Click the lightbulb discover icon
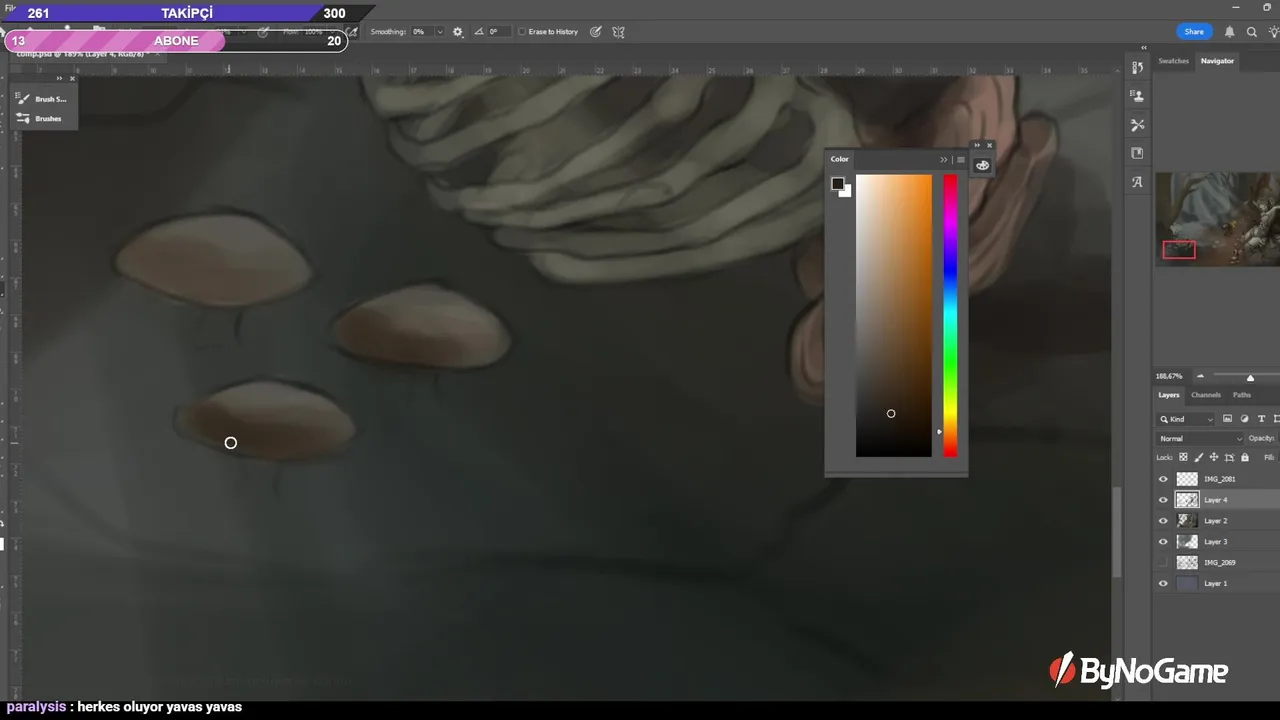 tap(1273, 32)
